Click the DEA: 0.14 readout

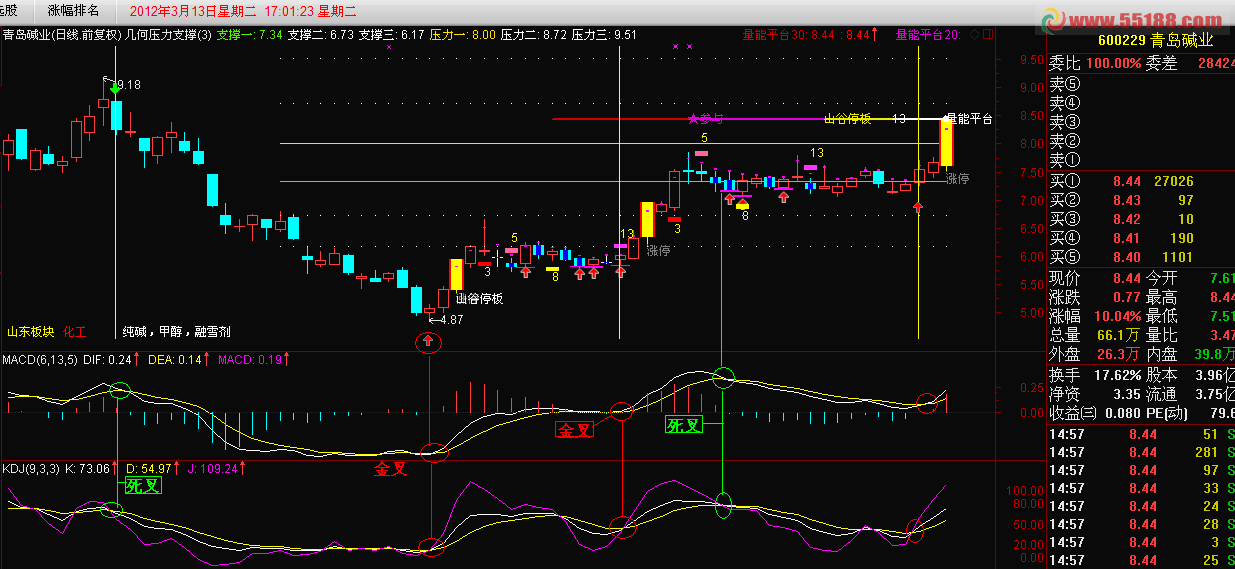click(175, 358)
